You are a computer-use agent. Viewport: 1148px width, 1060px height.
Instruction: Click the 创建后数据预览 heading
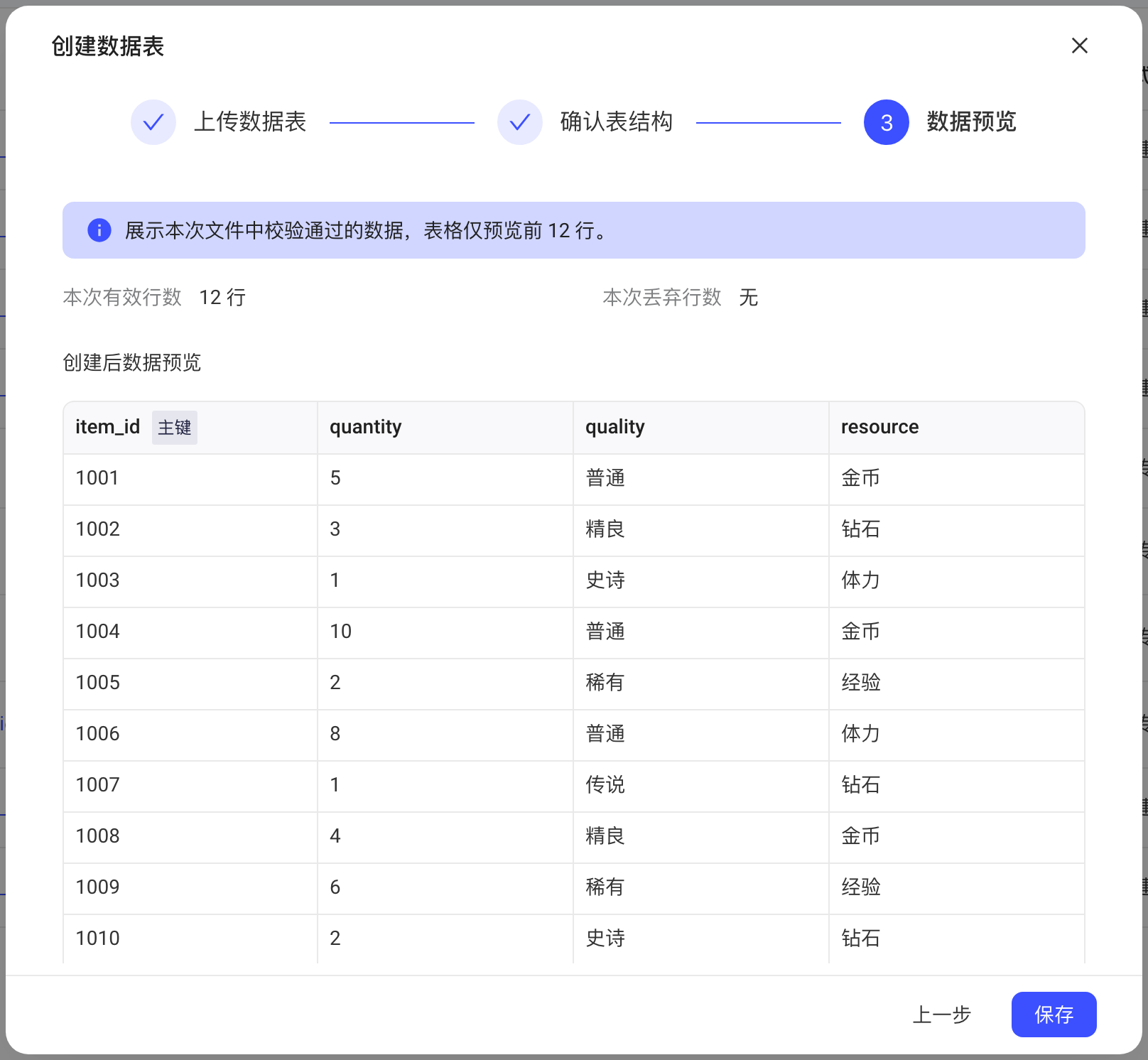(x=132, y=363)
